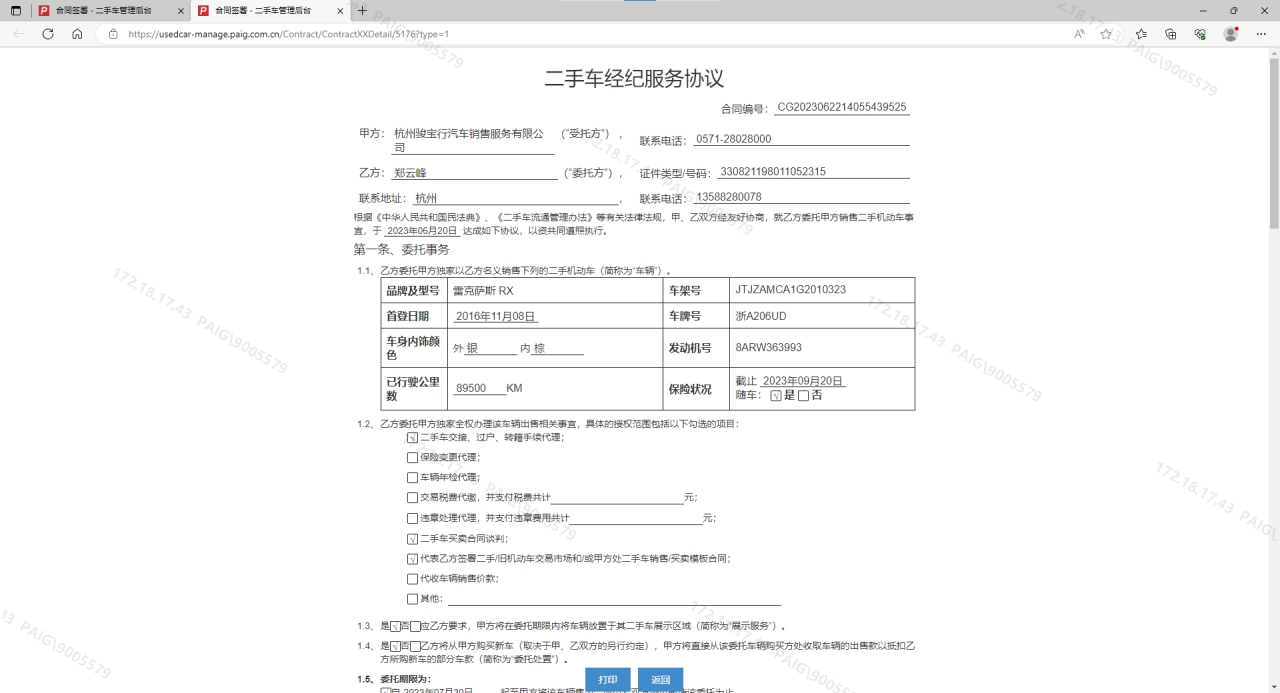
Task: Click contract number CG2023062214055439525
Action: (x=842, y=107)
